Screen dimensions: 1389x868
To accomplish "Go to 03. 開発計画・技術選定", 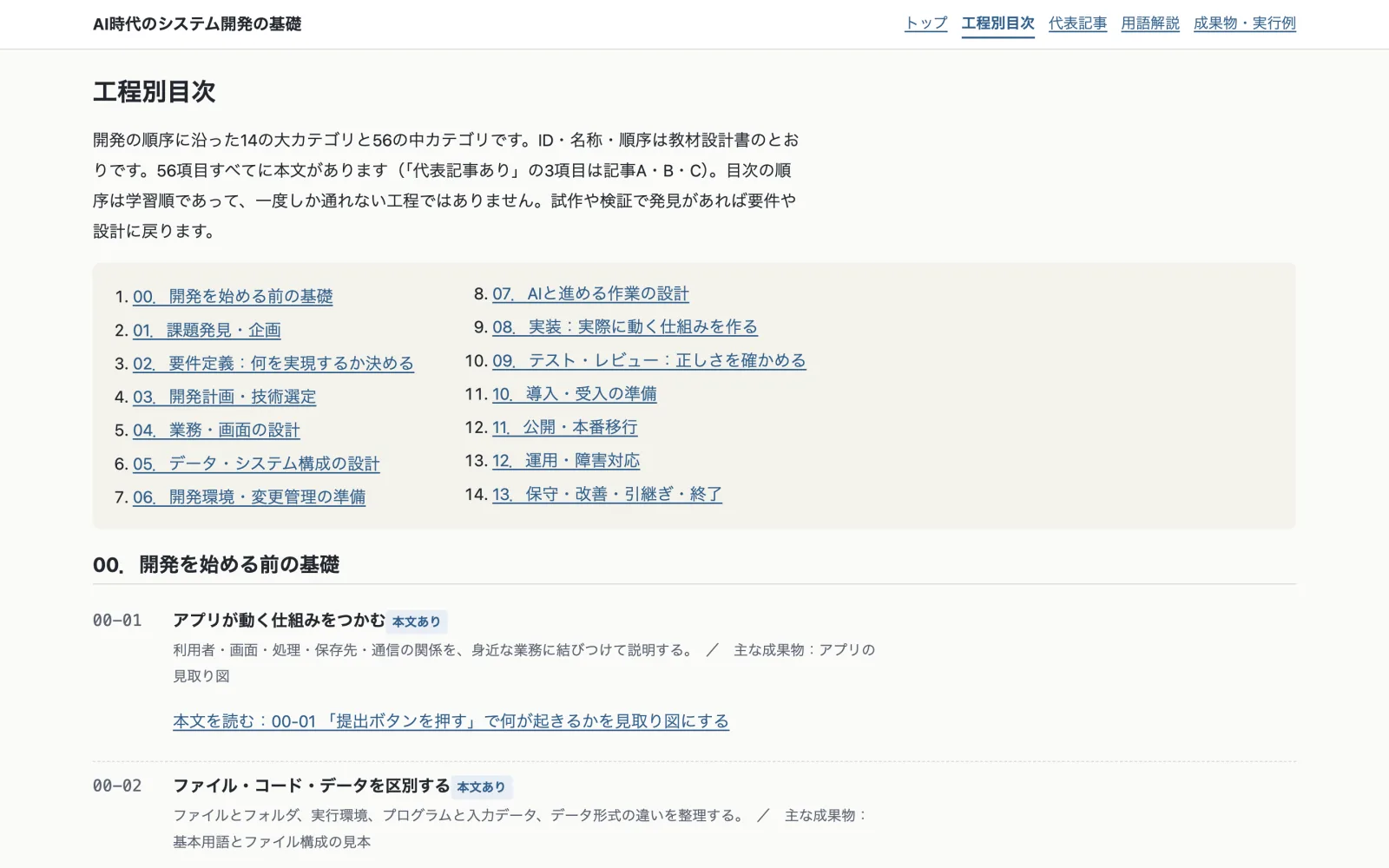I will (x=224, y=398).
